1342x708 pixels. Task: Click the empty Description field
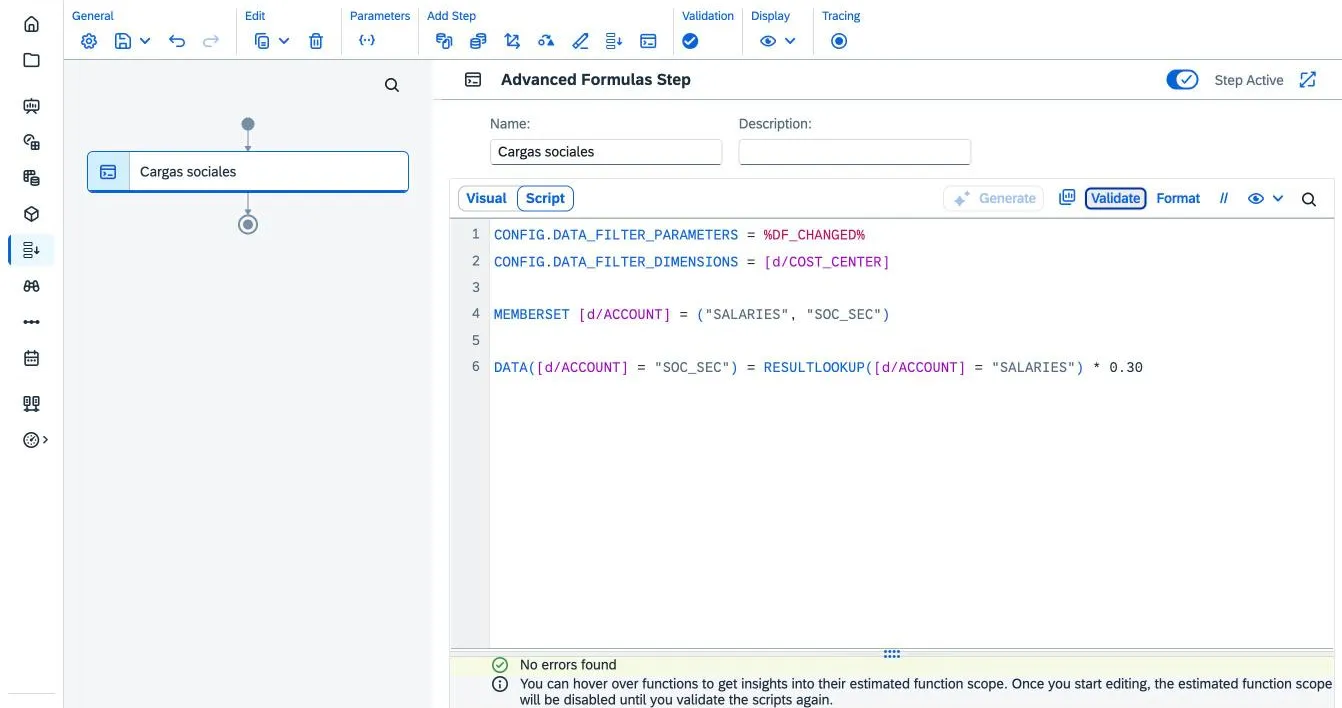[854, 152]
